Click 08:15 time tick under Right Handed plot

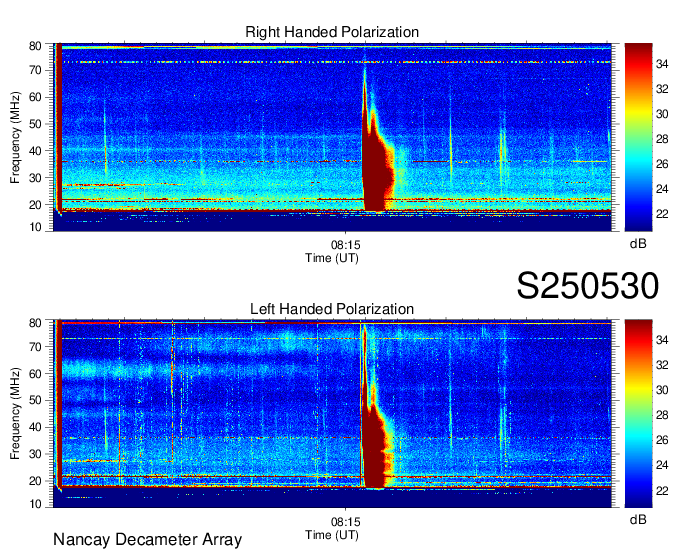pos(346,245)
